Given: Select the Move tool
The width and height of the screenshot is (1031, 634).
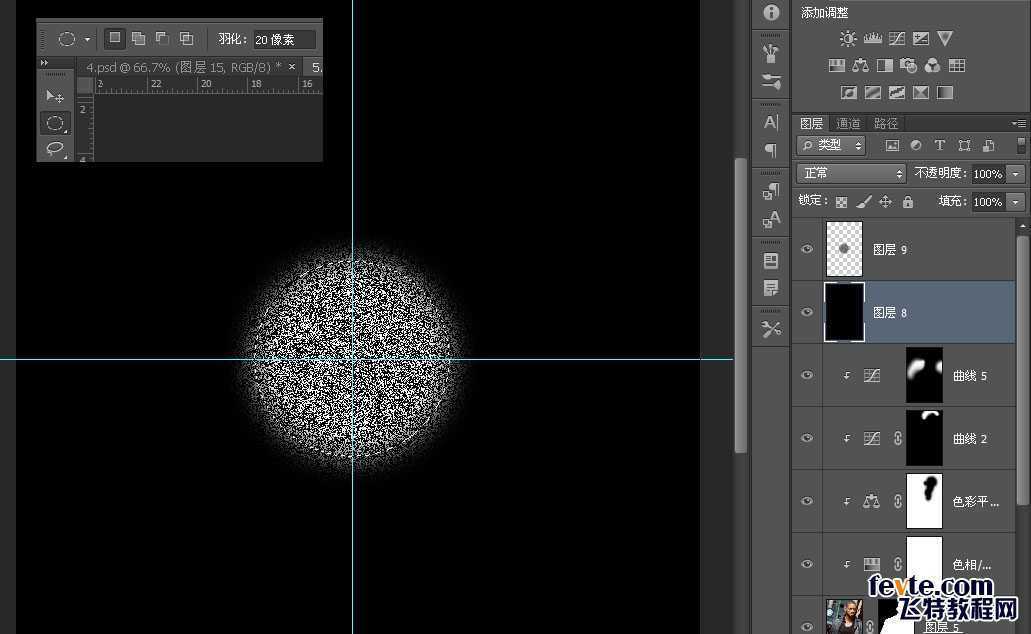Looking at the screenshot, I should click(55, 97).
